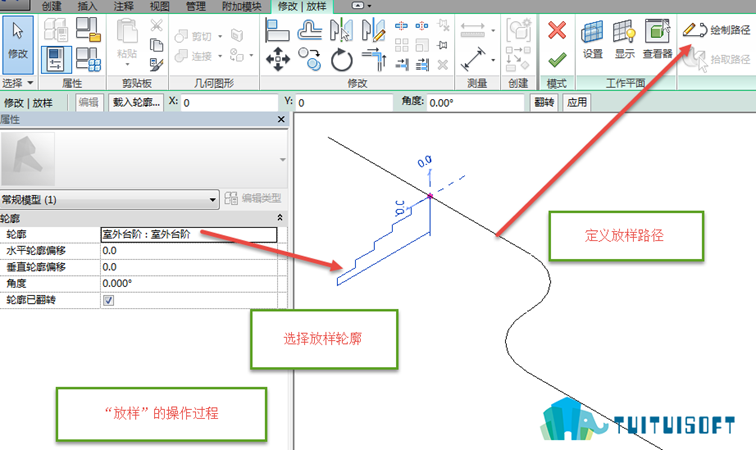Toggle ribbon minimize button beside tabs
The height and width of the screenshot is (450, 756).
358,6
